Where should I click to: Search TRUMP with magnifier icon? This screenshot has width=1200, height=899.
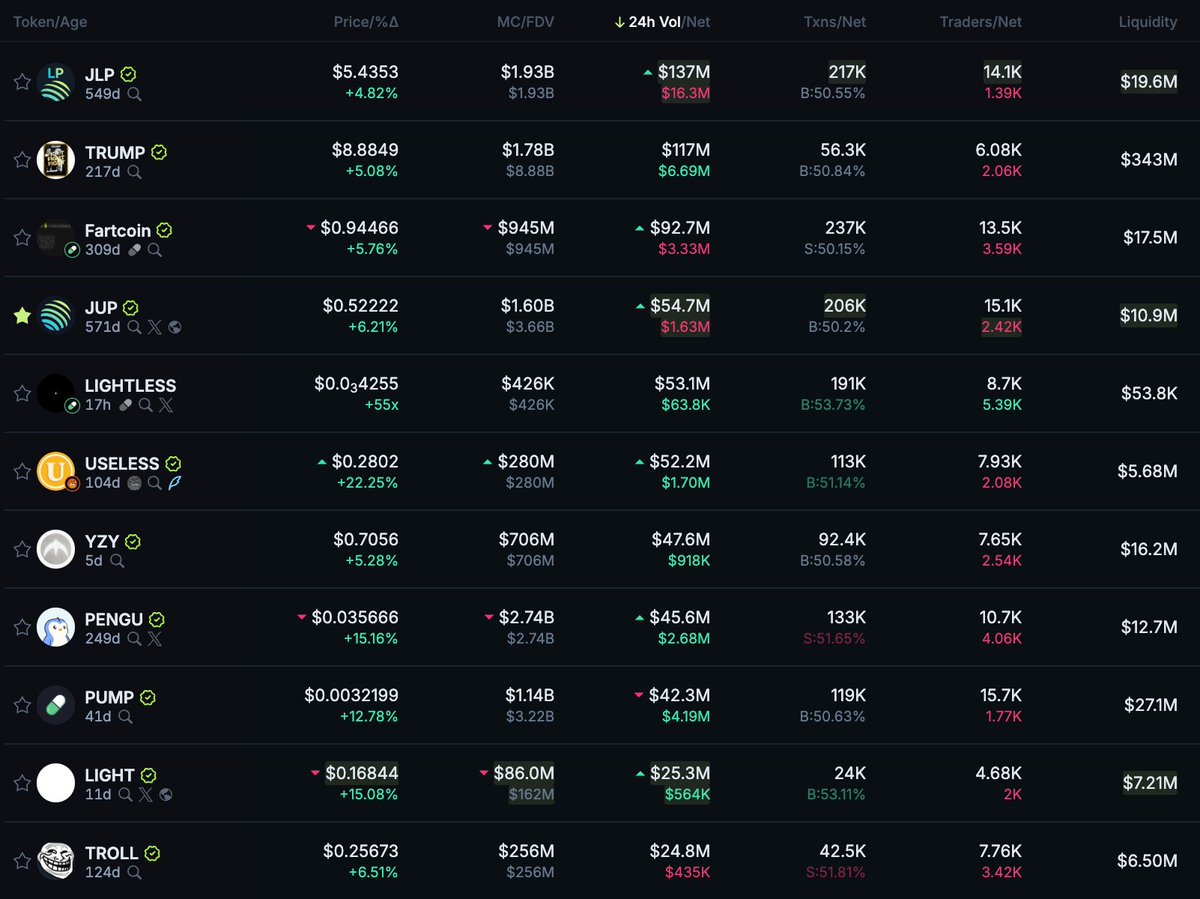pos(134,172)
